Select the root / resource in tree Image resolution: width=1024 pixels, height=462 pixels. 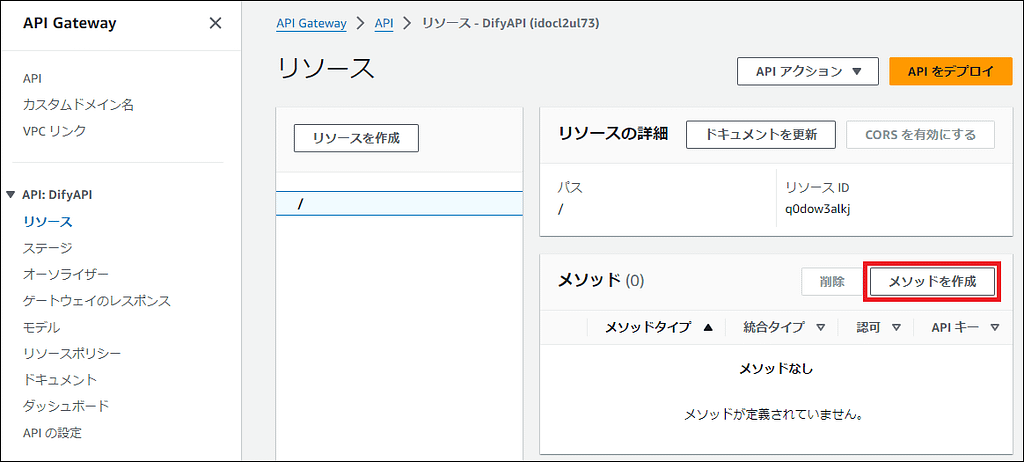coord(300,204)
